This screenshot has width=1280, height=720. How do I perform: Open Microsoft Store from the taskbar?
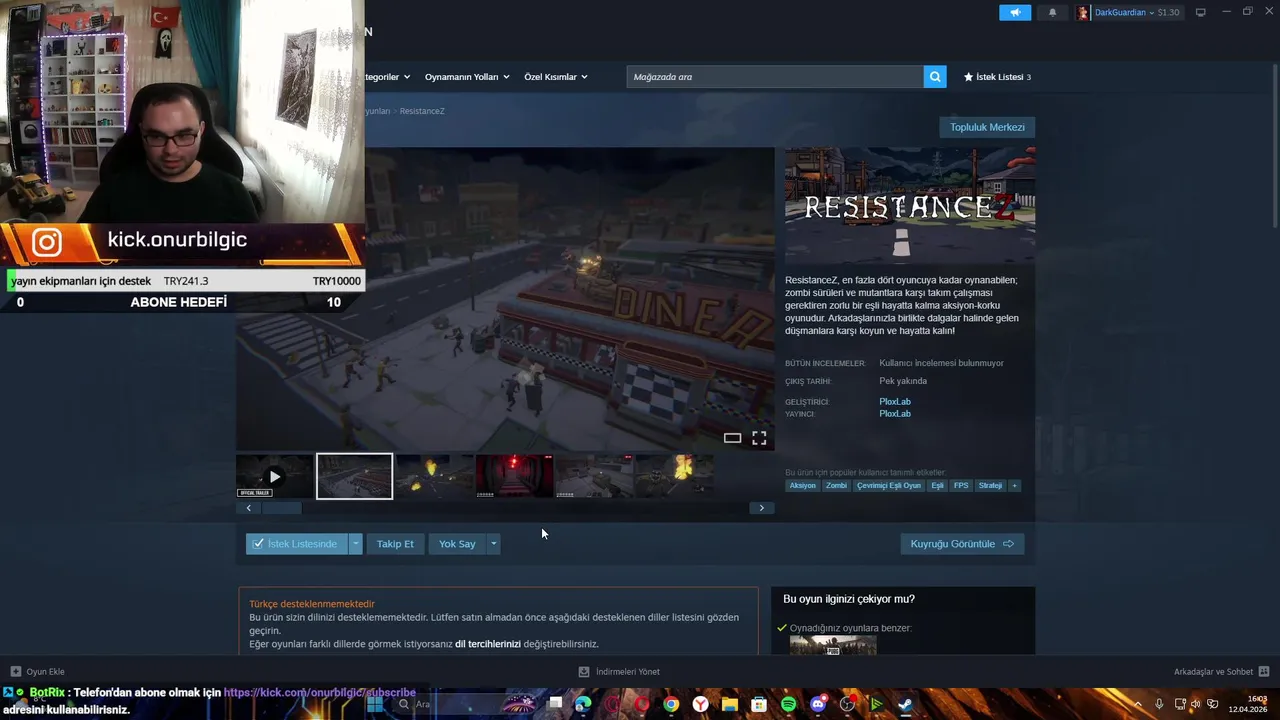point(759,704)
